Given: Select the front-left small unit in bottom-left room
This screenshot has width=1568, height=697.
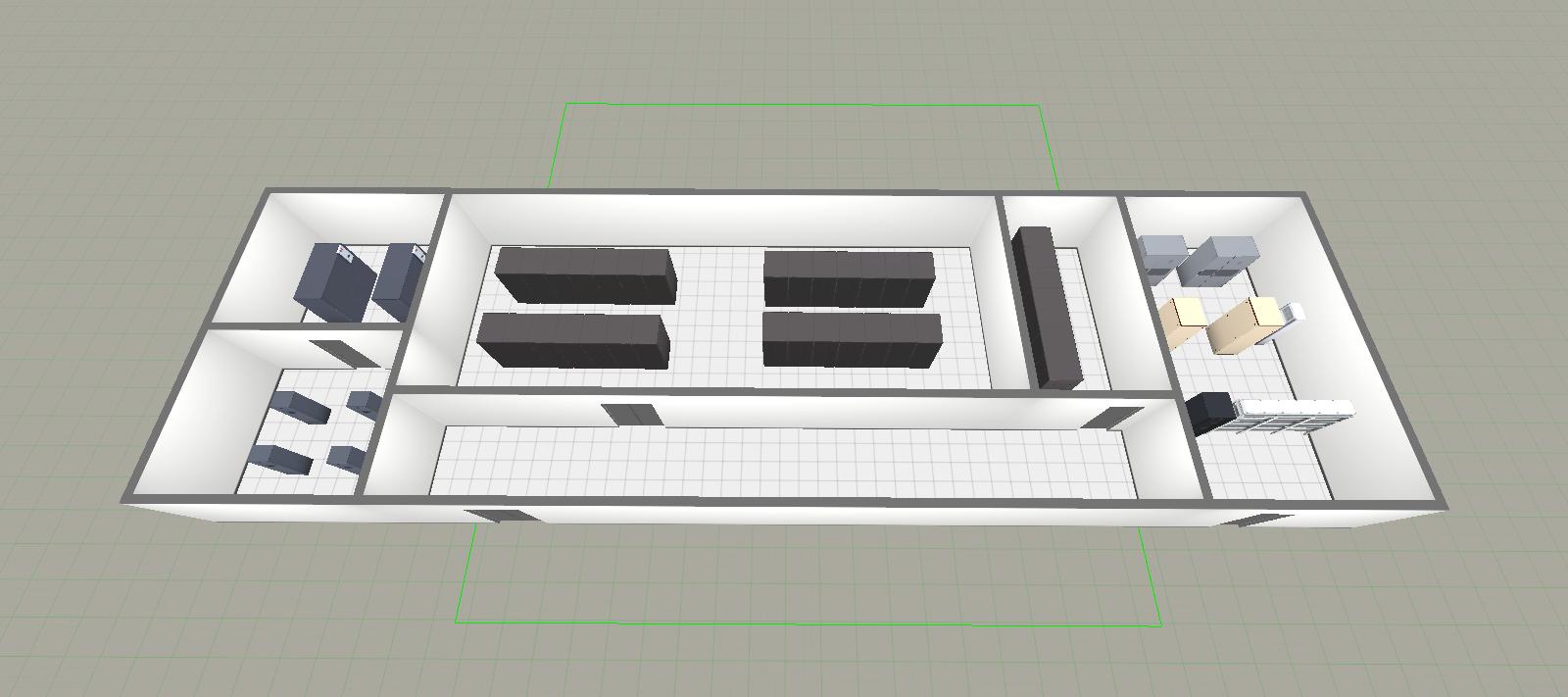Looking at the screenshot, I should 279,459.
